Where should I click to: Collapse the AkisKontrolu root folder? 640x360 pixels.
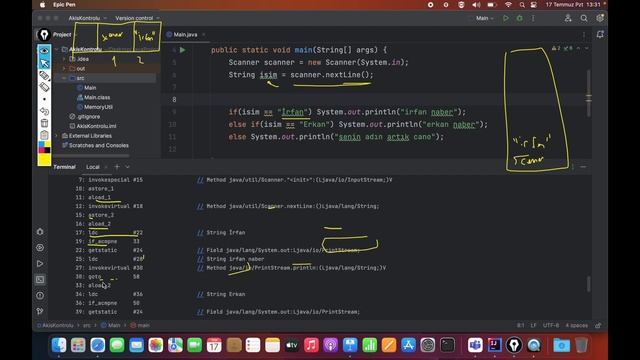click(56, 49)
